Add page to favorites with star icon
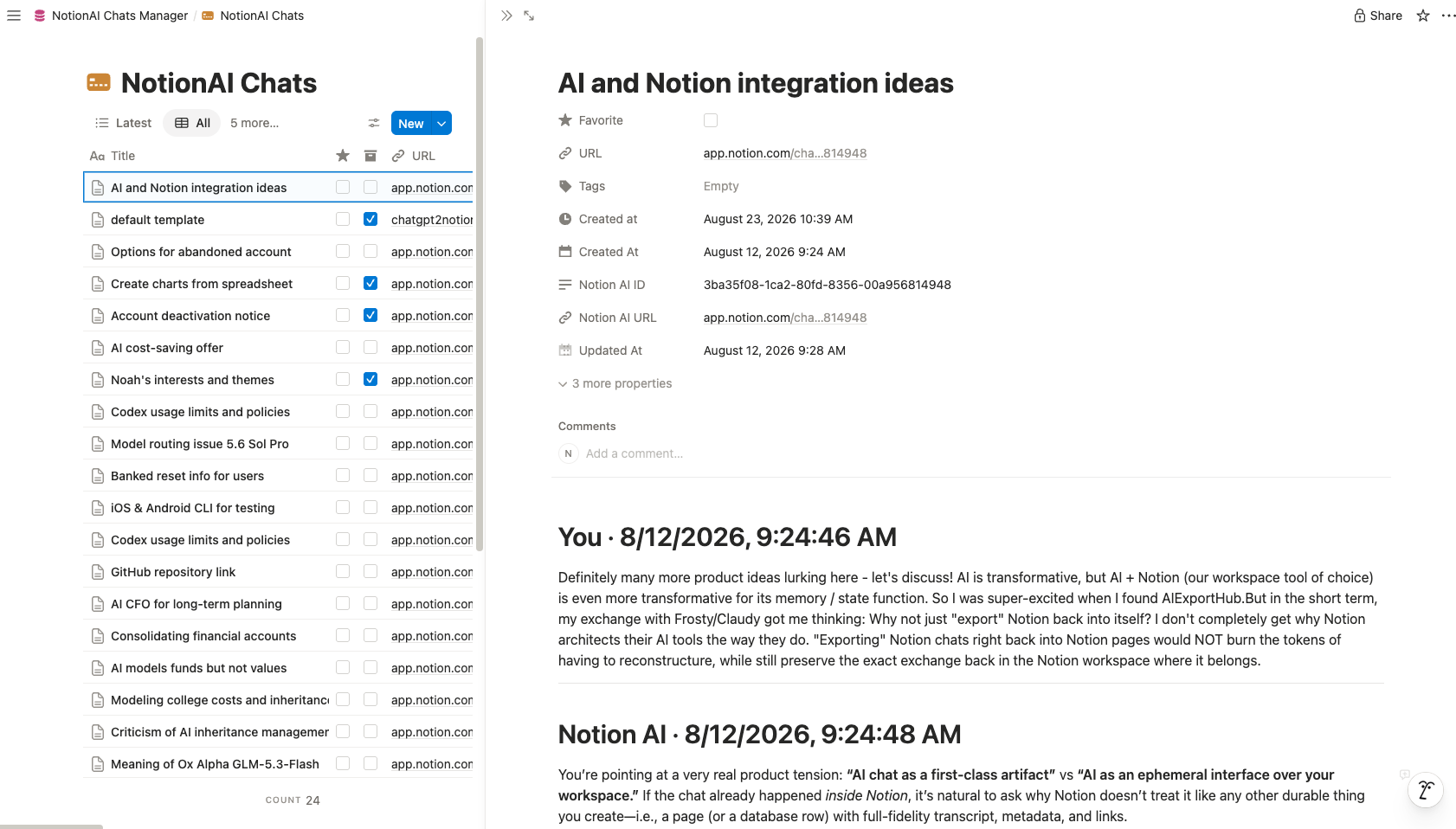Viewport: 1456px width, 829px height. click(x=1423, y=16)
